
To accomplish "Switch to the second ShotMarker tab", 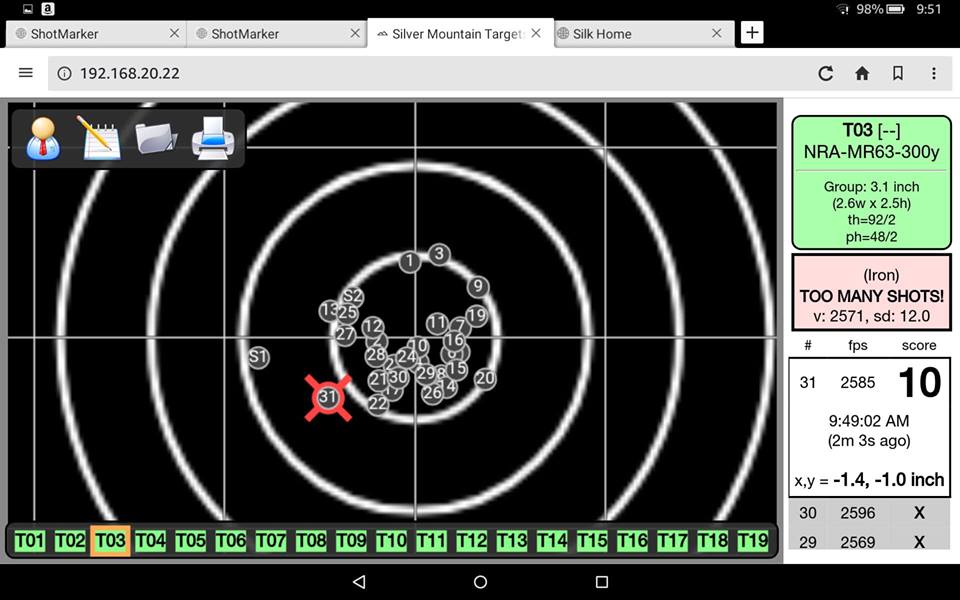I will coord(277,34).
